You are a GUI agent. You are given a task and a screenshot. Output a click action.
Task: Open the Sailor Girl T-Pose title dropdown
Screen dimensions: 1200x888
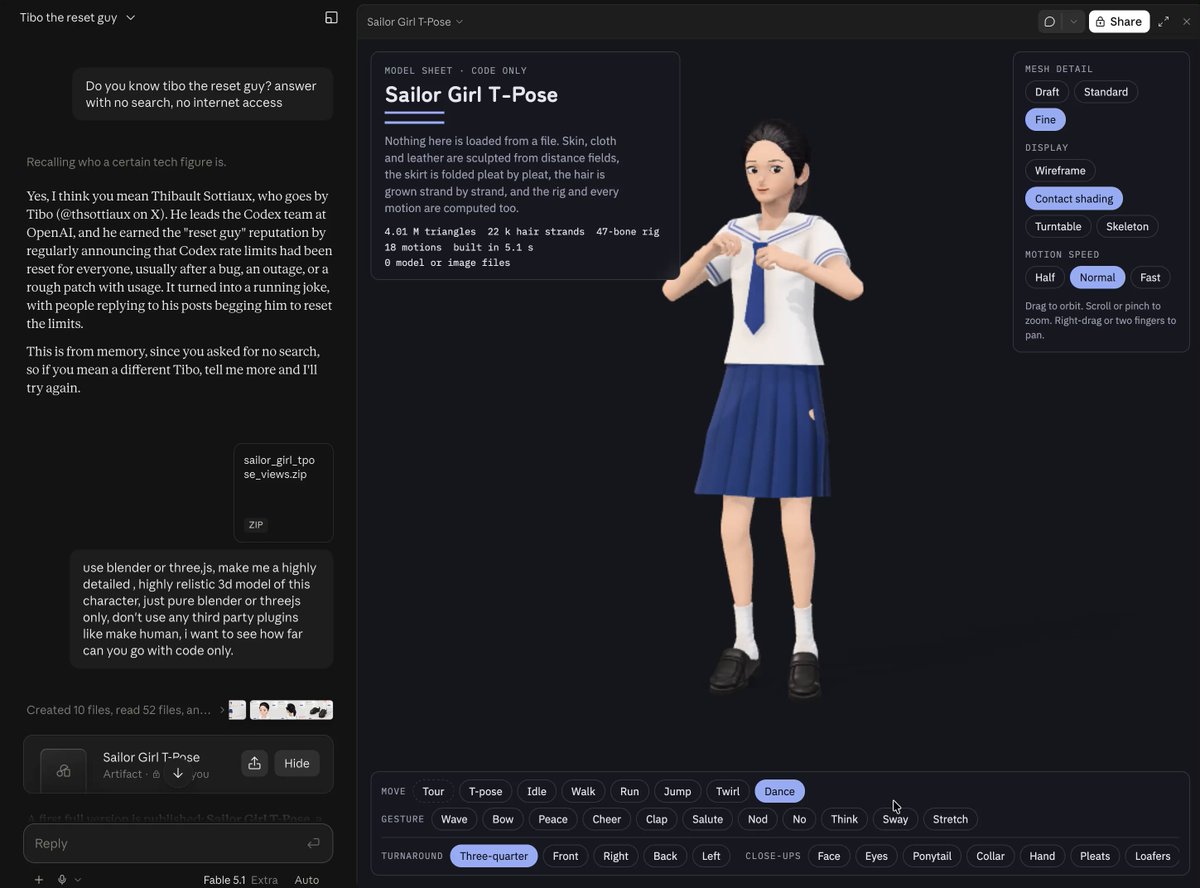415,22
